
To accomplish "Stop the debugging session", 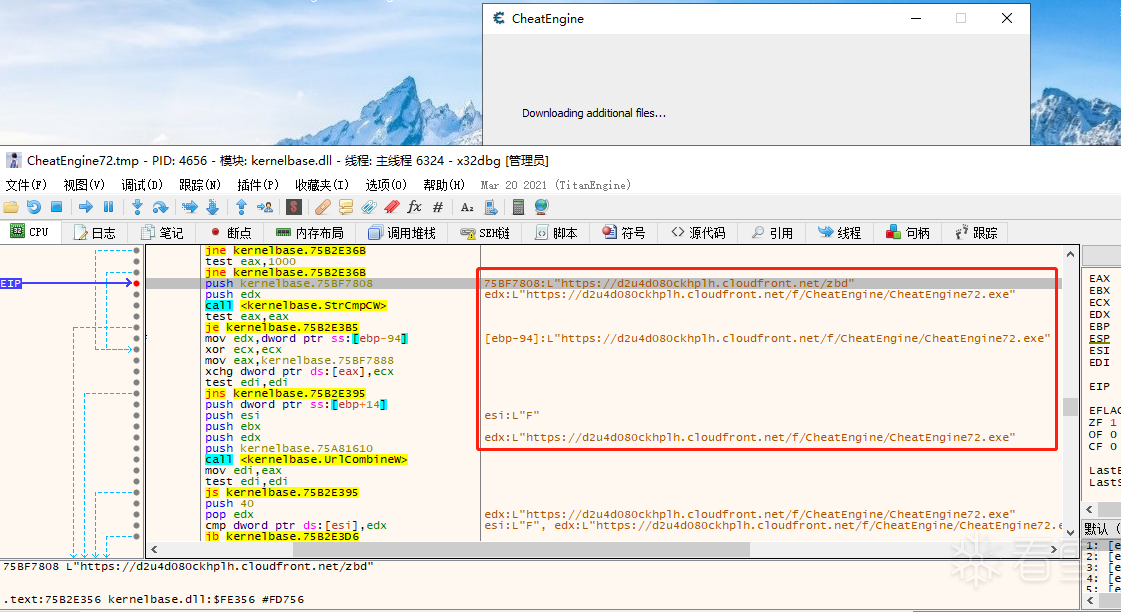I will click(56, 207).
